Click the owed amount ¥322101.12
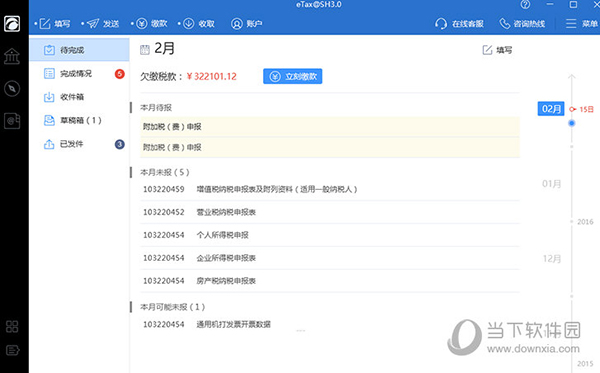The image size is (600, 373). point(212,77)
